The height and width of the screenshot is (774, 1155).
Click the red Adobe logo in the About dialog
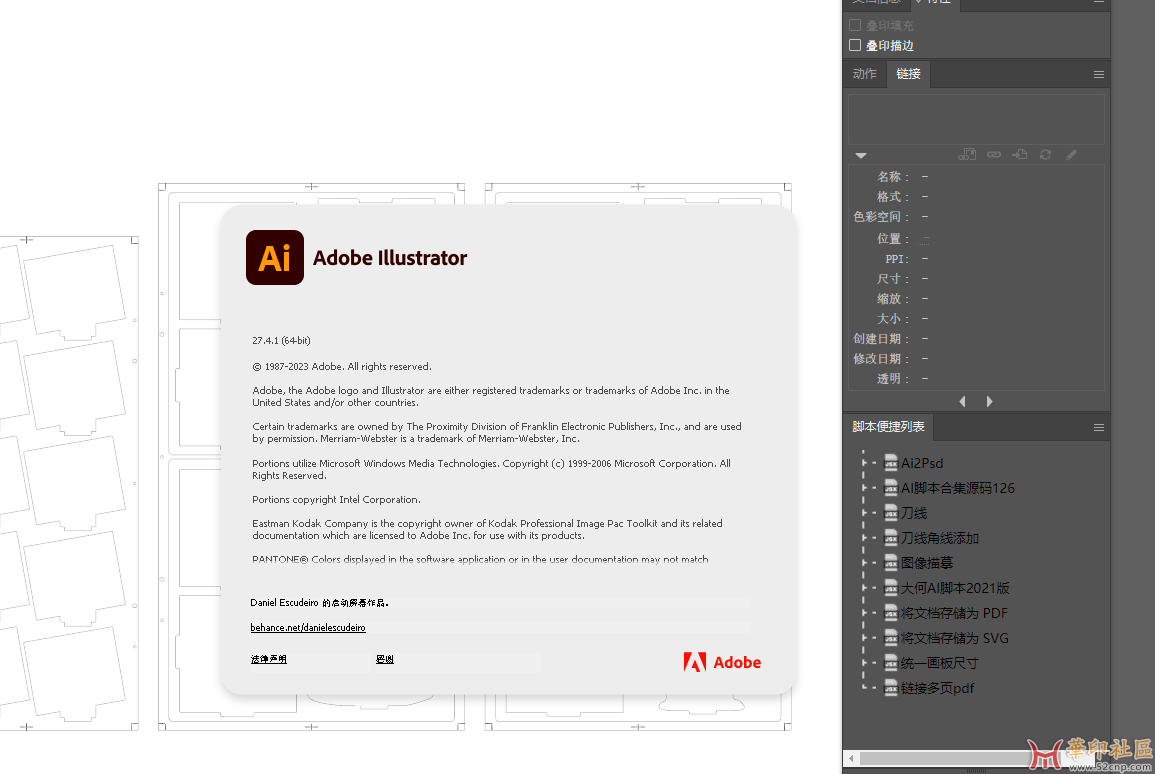click(x=722, y=662)
